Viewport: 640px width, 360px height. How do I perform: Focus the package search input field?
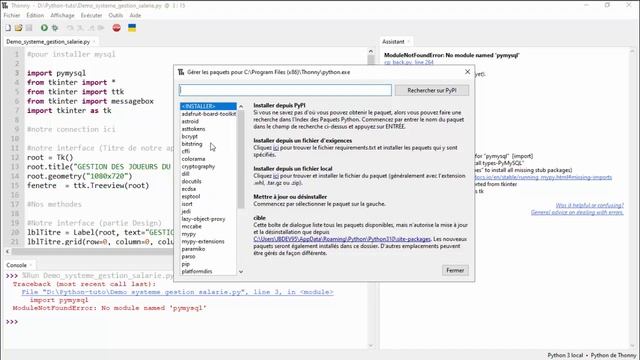point(285,90)
